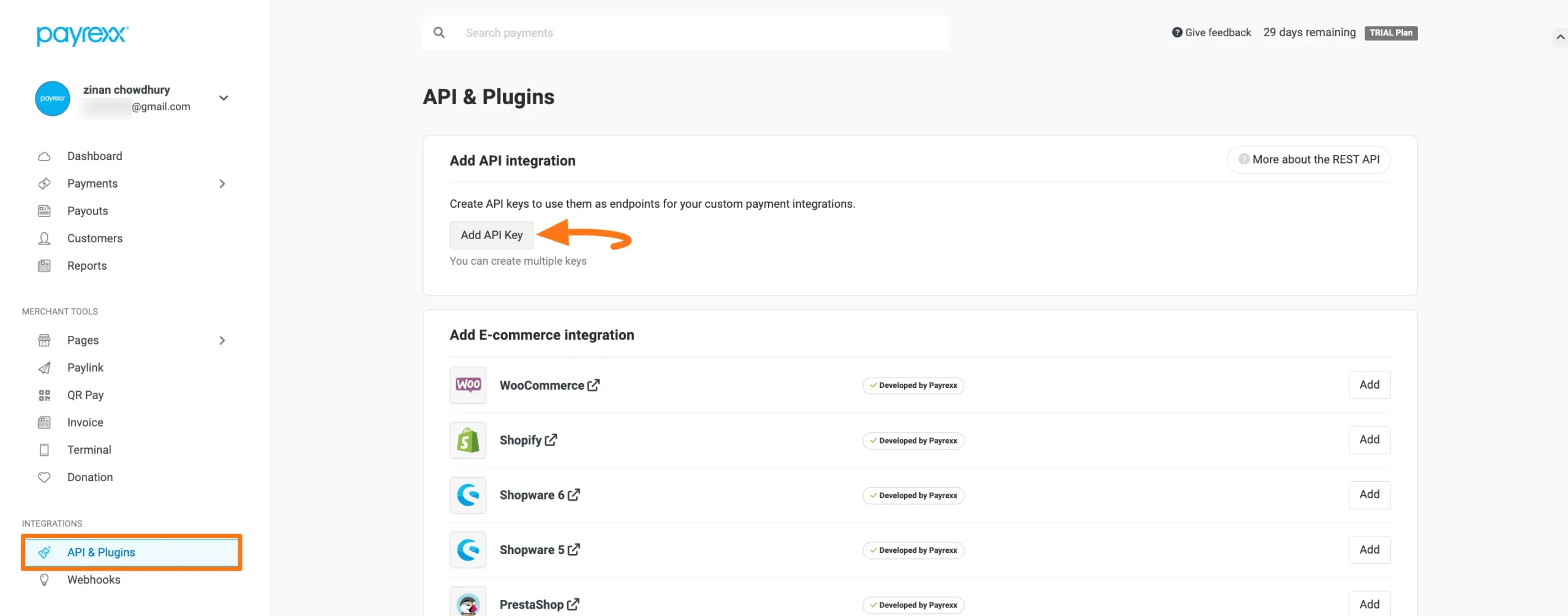Select API & Plugins in sidebar
1568x616 pixels.
point(101,552)
